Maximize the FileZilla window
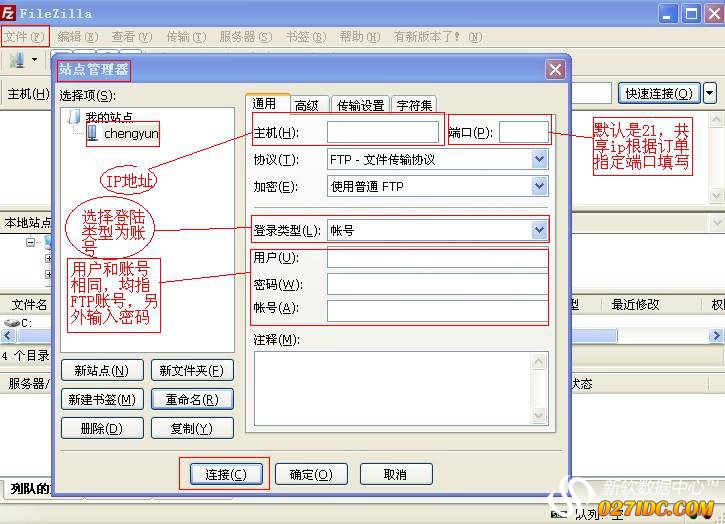The width and height of the screenshot is (725, 524). pyautogui.click(x=692, y=13)
